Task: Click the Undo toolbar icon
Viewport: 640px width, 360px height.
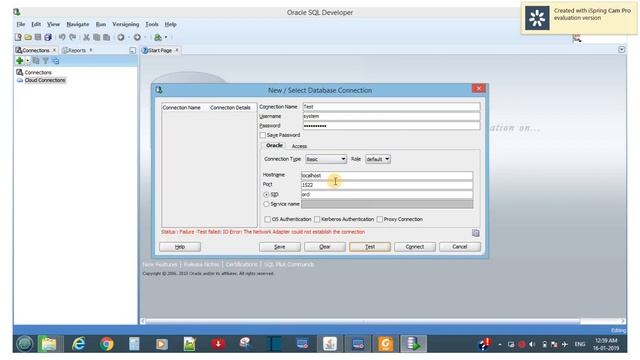Action: coord(62,37)
